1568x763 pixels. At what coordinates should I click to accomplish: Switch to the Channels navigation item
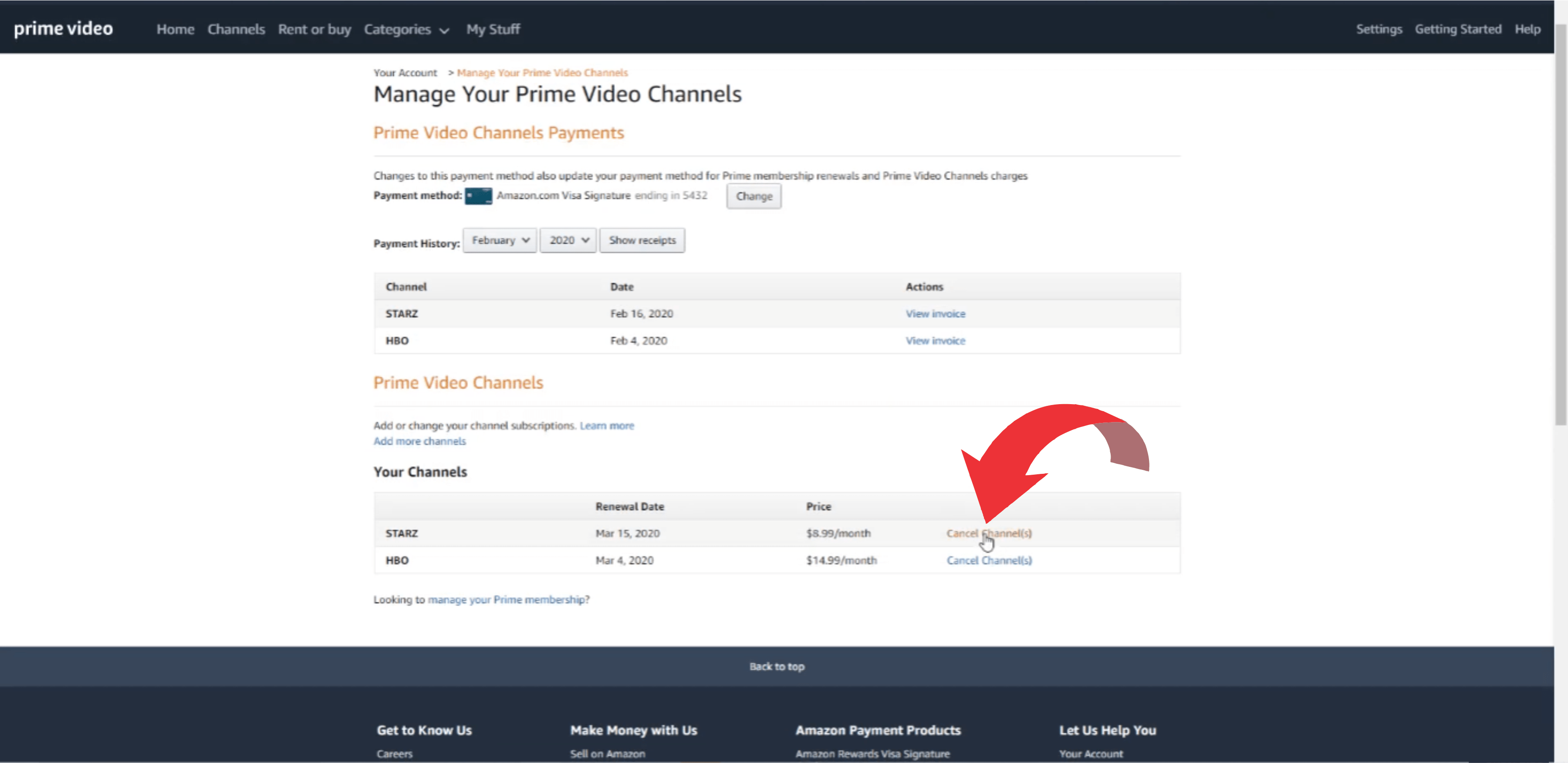tap(236, 29)
